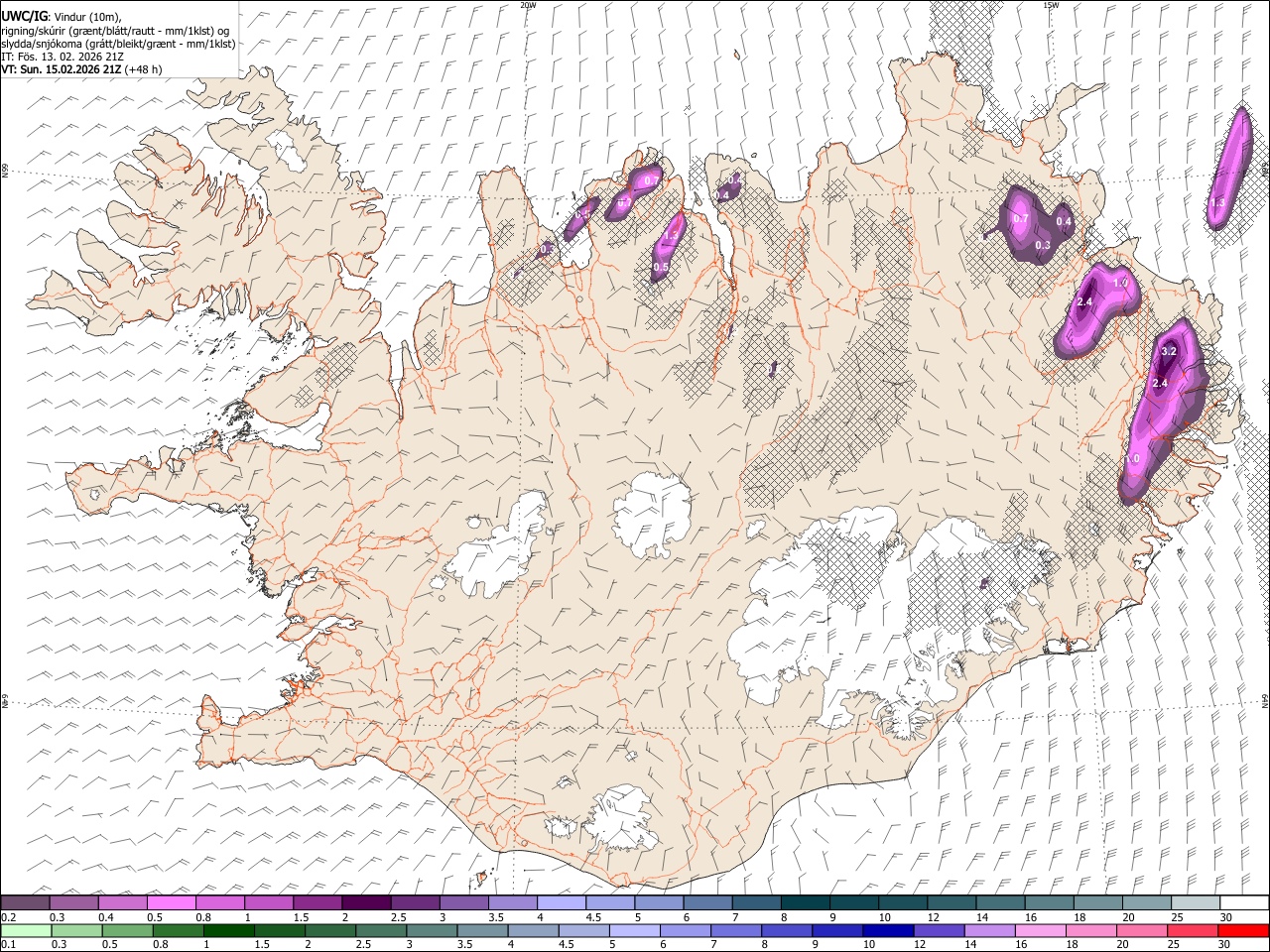Pick the lower legend swatch between 7 and 8
This screenshot has height=952, width=1270.
[x=736, y=930]
